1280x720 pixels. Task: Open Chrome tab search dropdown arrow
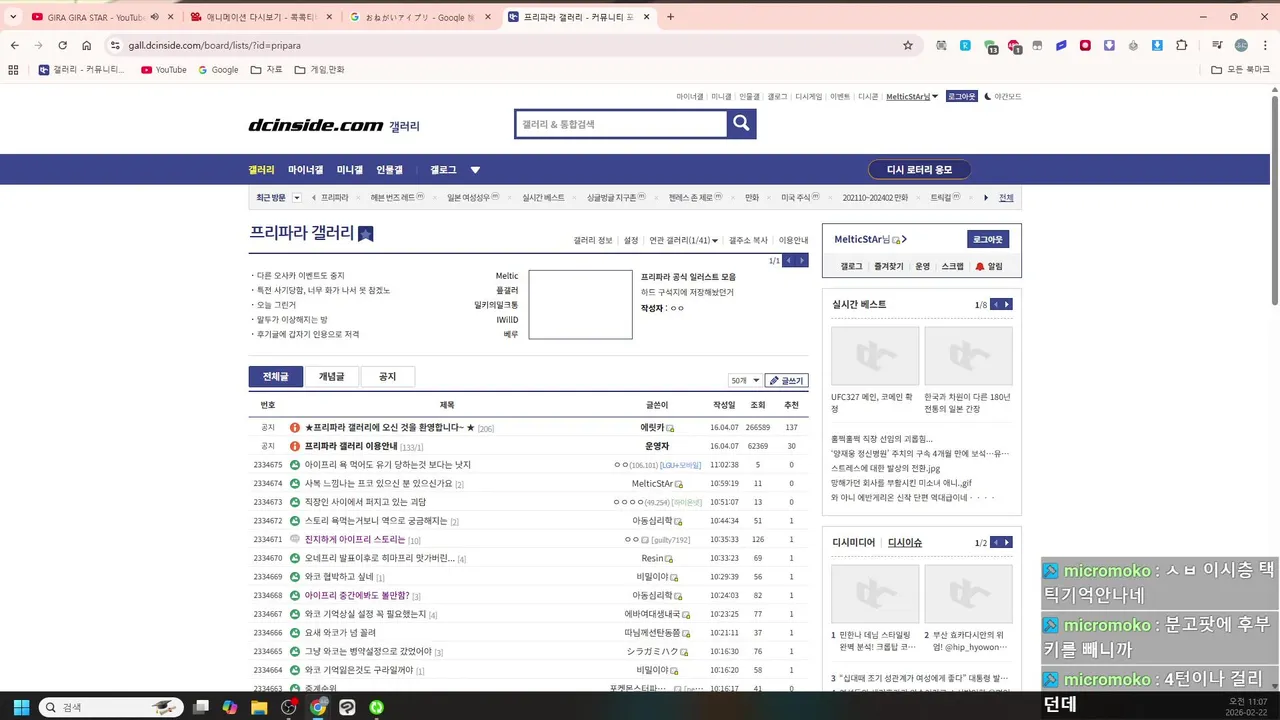pyautogui.click(x=14, y=17)
